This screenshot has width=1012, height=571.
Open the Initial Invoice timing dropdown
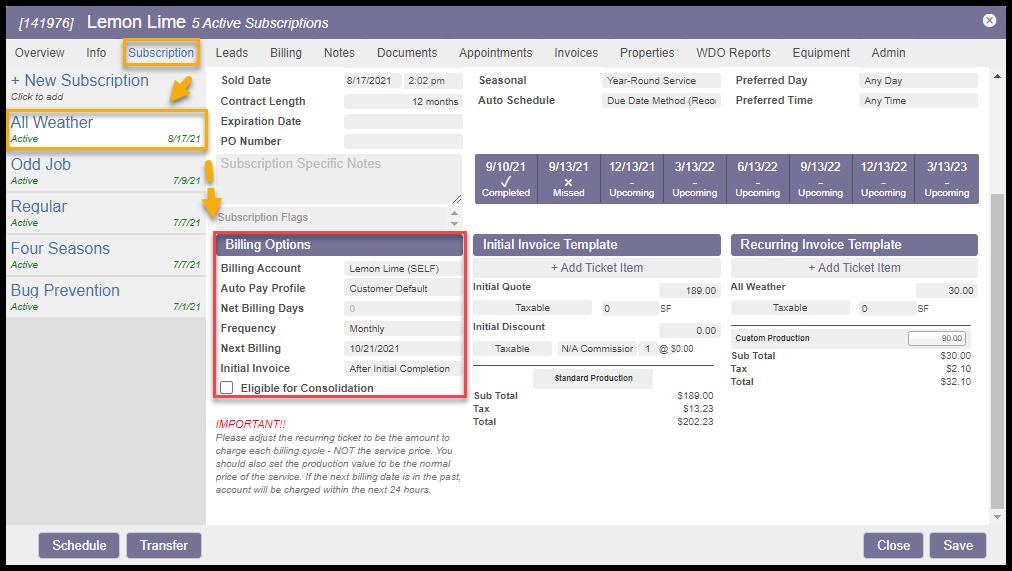click(x=403, y=369)
